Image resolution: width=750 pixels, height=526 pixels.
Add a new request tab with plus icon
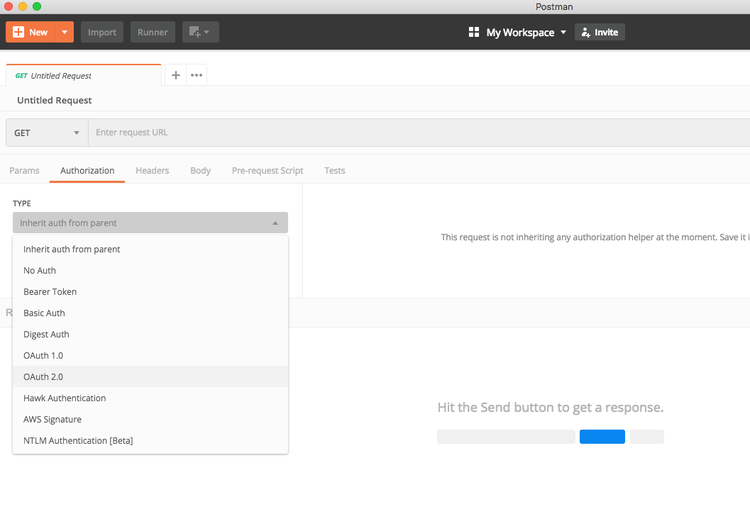coord(176,75)
